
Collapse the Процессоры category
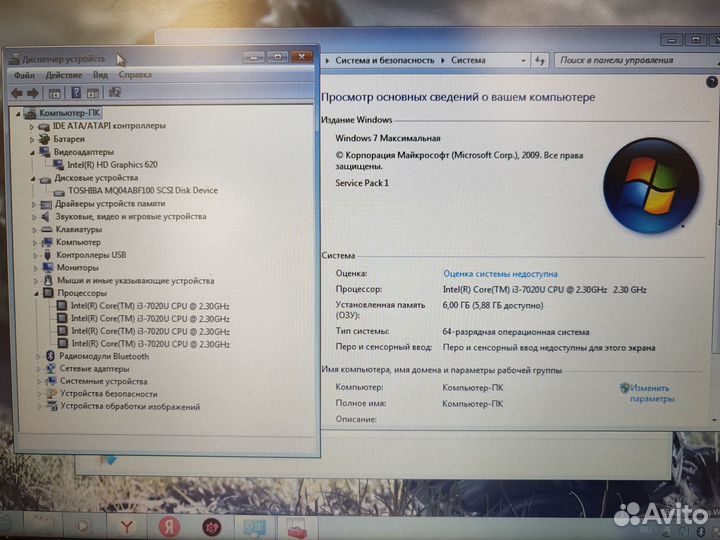coord(36,293)
